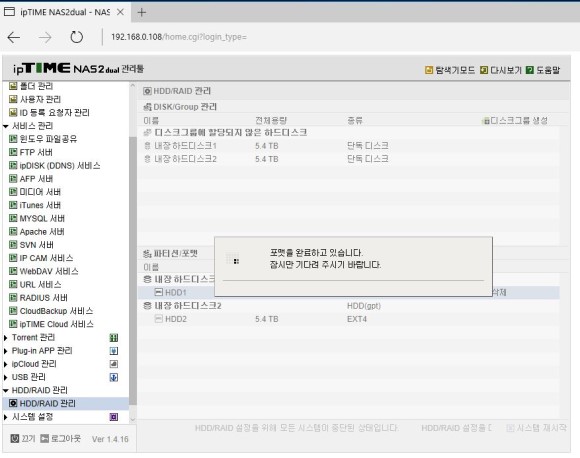Go forward in the browser

(45, 37)
